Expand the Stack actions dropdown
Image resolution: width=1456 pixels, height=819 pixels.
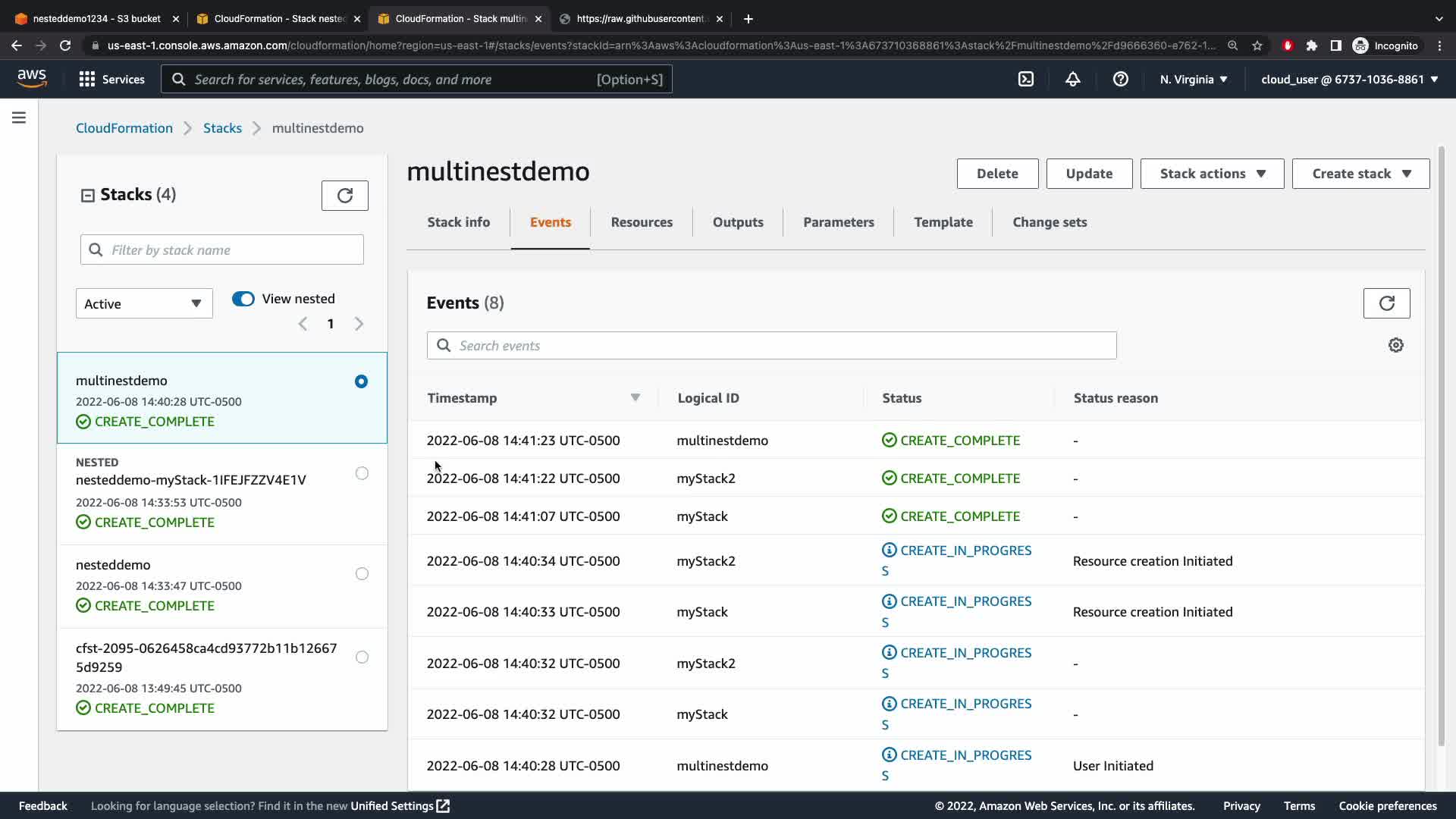pyautogui.click(x=1212, y=174)
